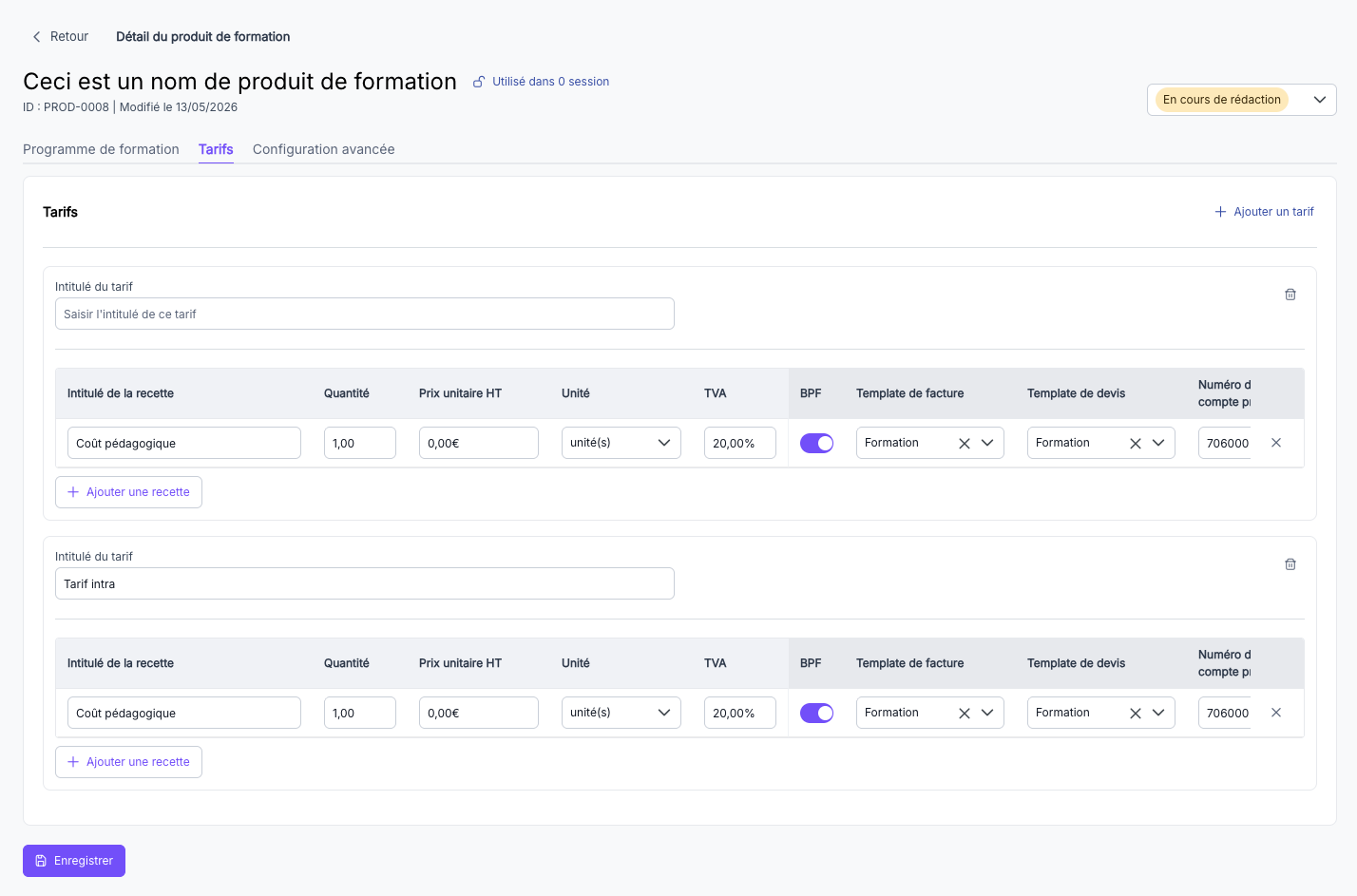Save with the Enregistrer button

pyautogui.click(x=74, y=861)
